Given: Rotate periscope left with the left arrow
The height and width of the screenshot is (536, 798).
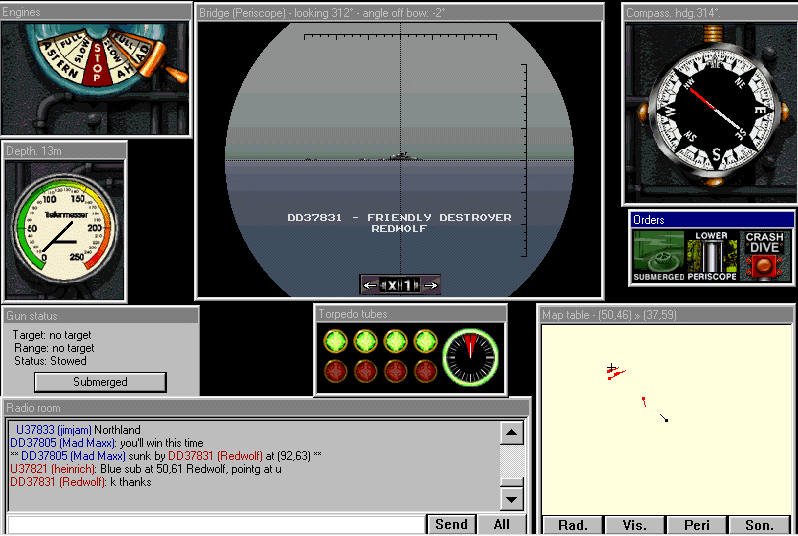Looking at the screenshot, I should [x=370, y=286].
